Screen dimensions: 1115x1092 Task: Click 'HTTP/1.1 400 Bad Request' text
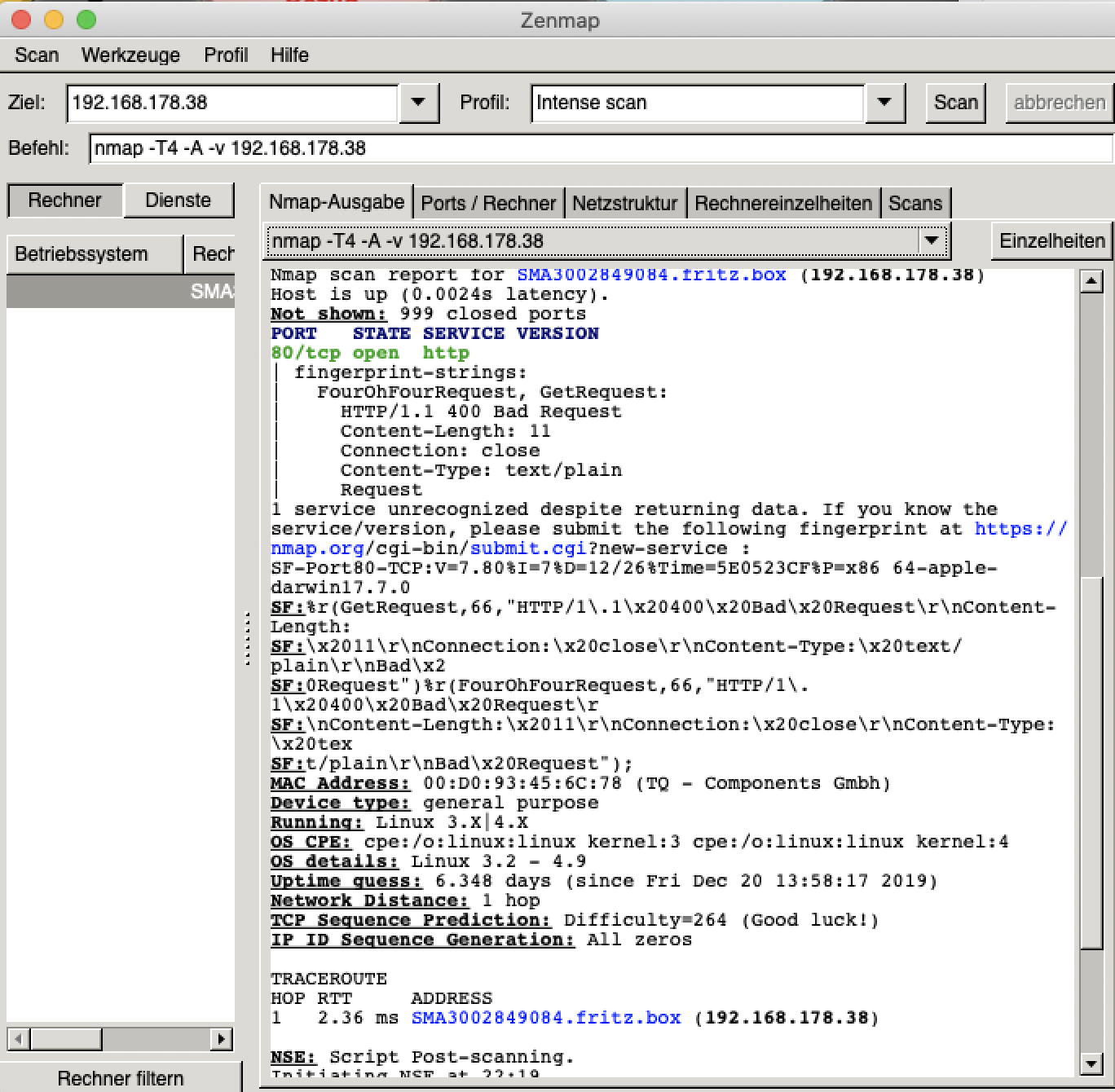pos(481,412)
